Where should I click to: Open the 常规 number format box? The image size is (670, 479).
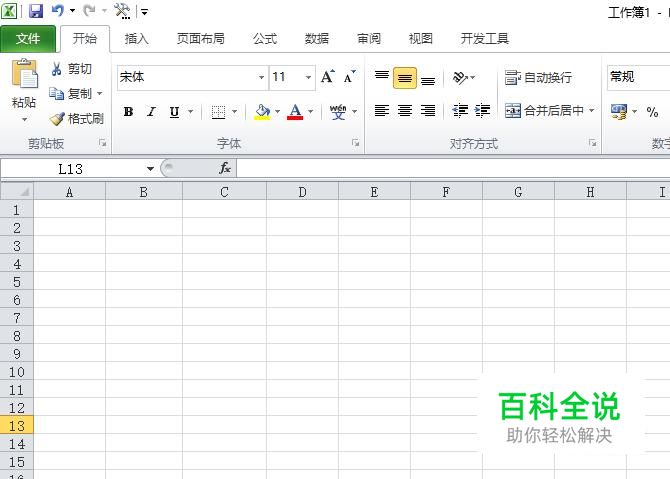point(638,78)
